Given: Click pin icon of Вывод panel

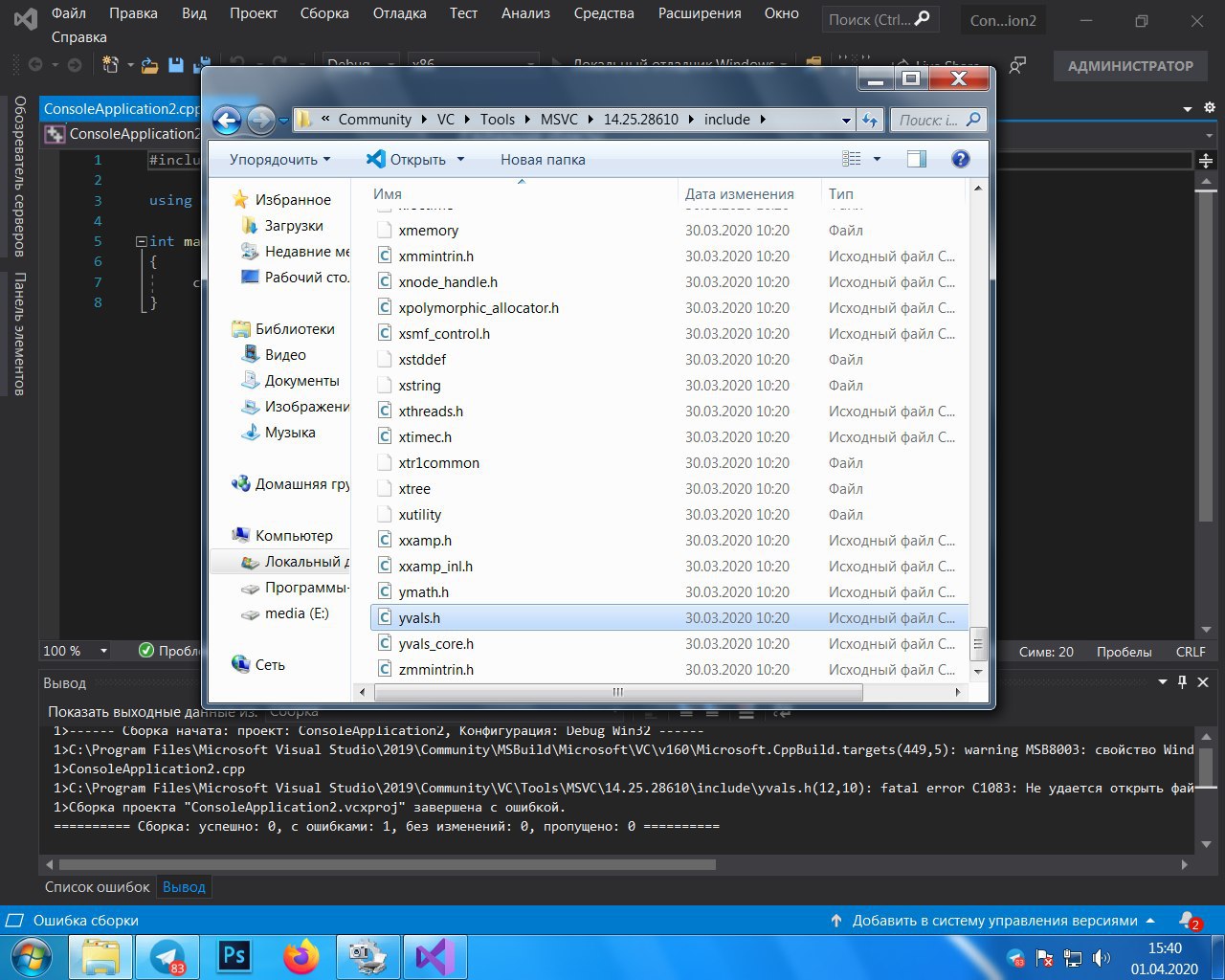Looking at the screenshot, I should 1183,682.
